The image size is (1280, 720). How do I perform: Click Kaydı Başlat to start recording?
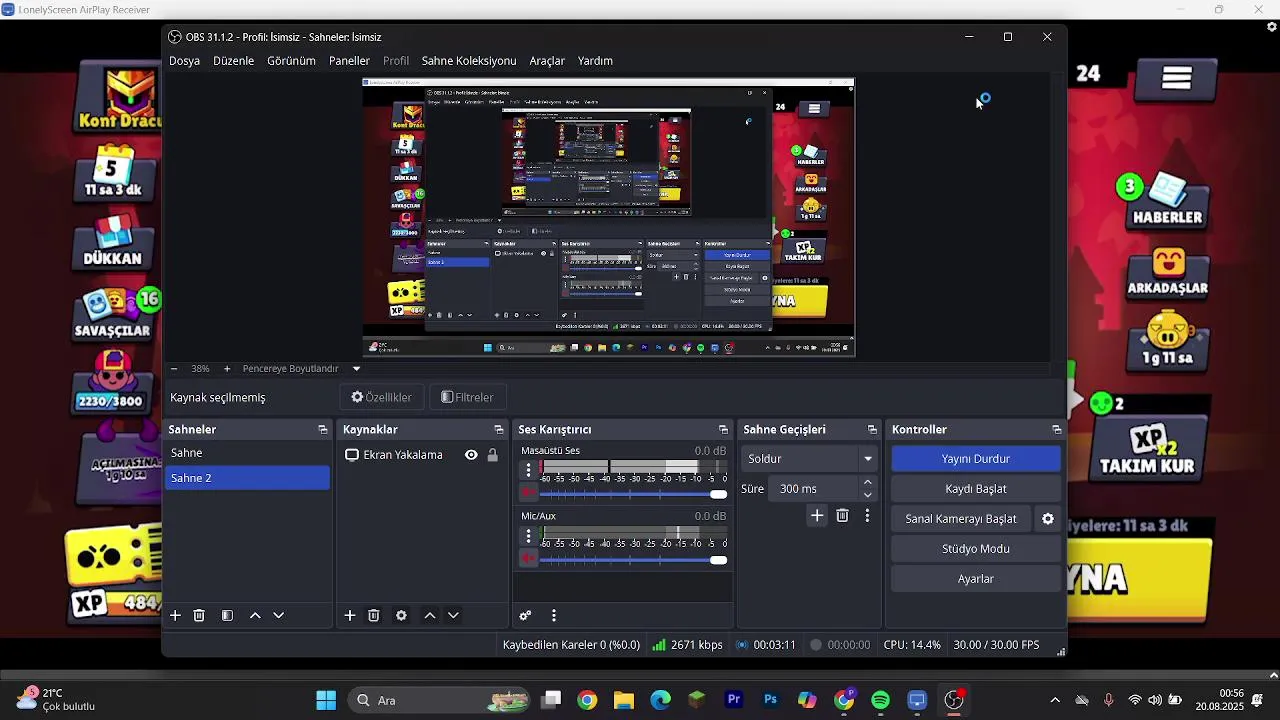[976, 489]
